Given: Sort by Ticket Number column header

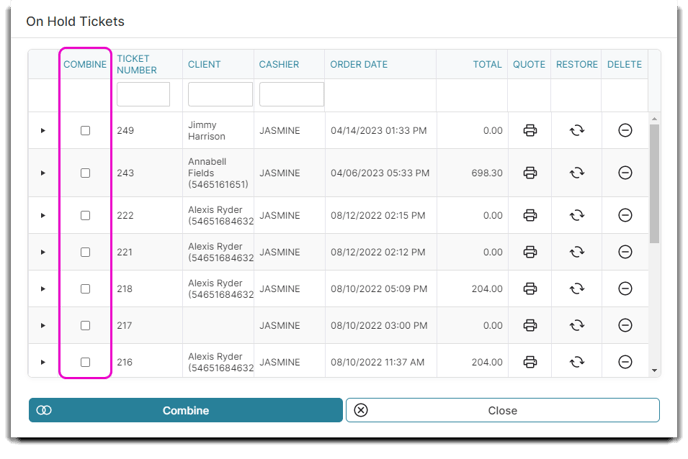Looking at the screenshot, I should (x=136, y=65).
